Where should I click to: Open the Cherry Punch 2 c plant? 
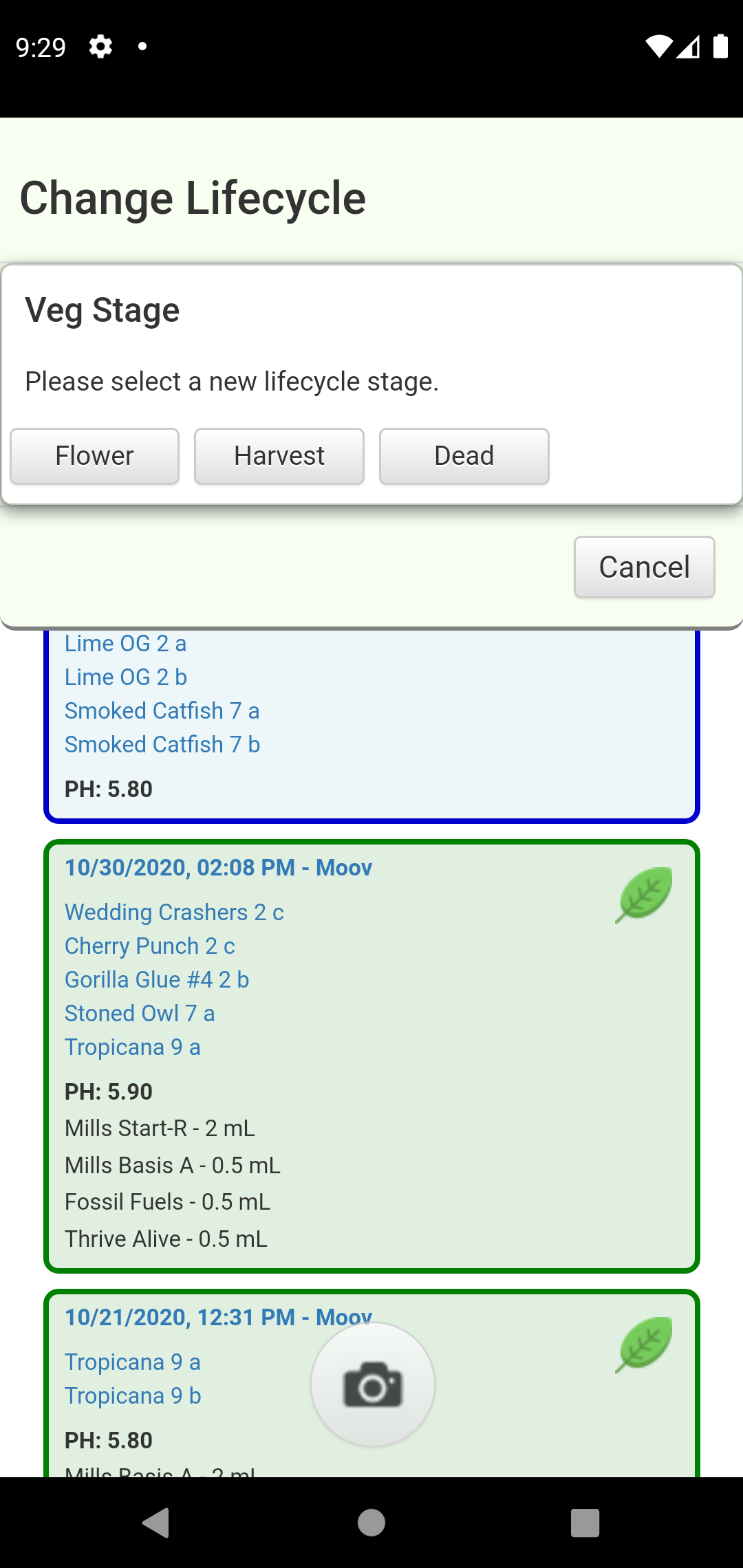(150, 946)
